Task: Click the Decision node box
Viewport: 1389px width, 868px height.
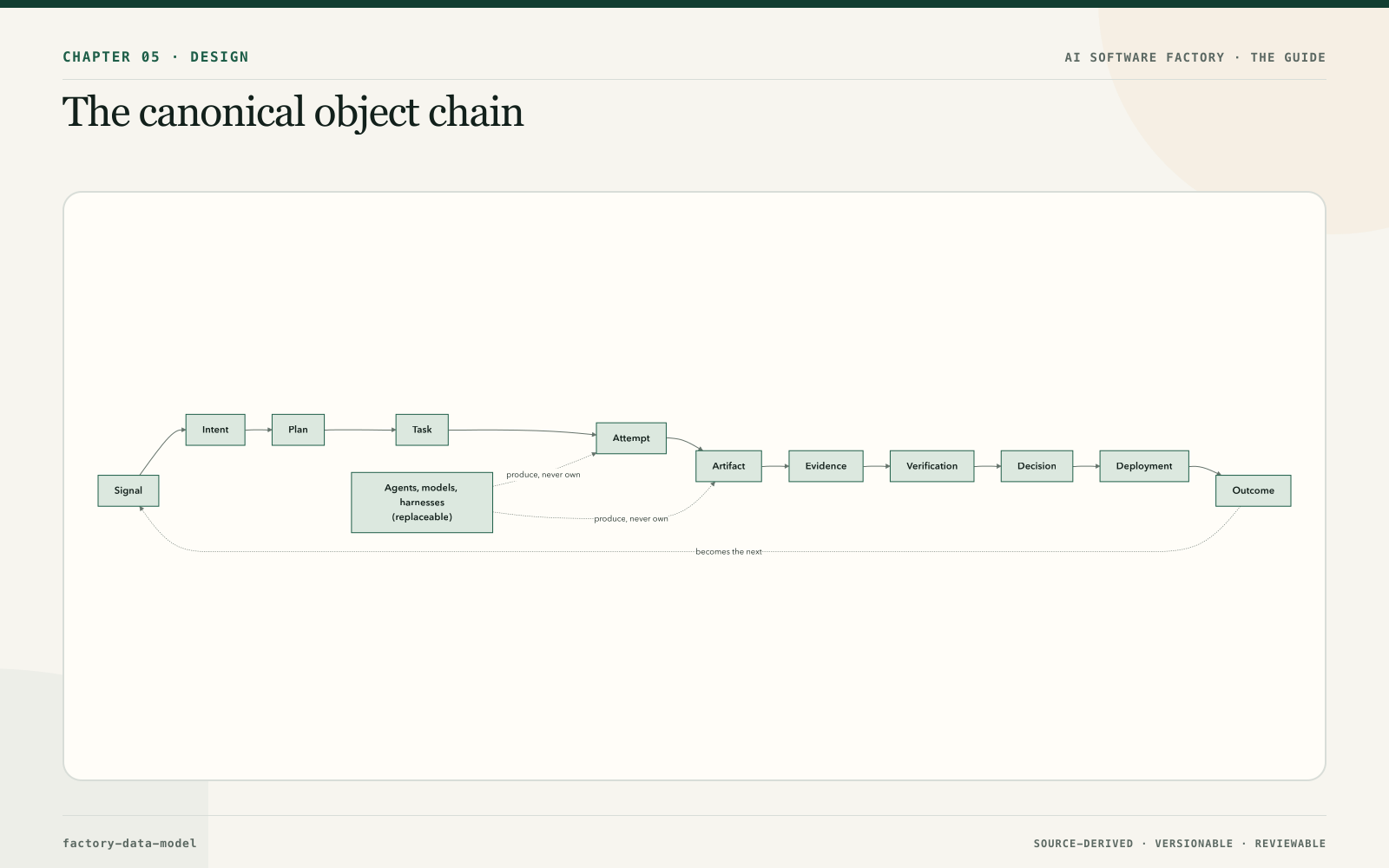Action: tap(1037, 466)
